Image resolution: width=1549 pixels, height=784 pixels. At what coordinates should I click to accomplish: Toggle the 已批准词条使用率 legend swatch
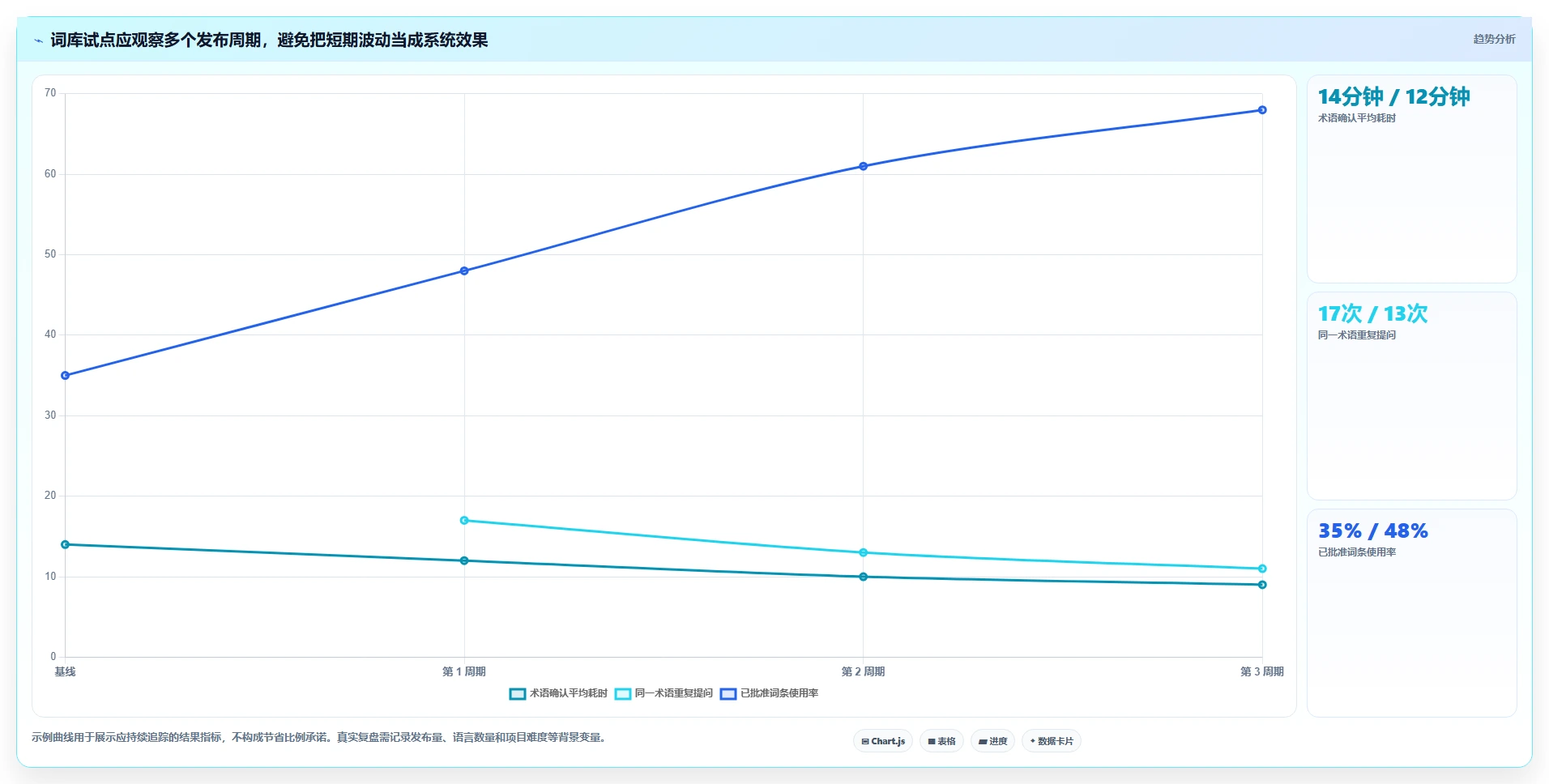tap(728, 694)
